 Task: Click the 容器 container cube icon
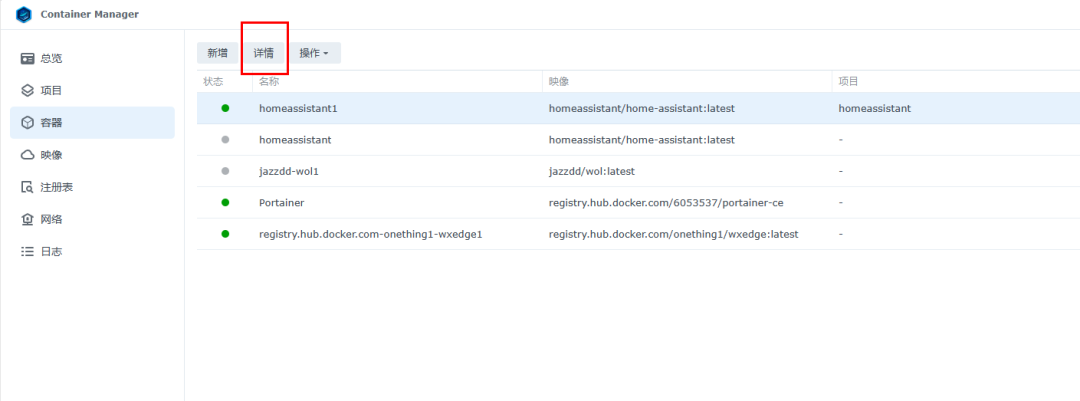click(27, 123)
